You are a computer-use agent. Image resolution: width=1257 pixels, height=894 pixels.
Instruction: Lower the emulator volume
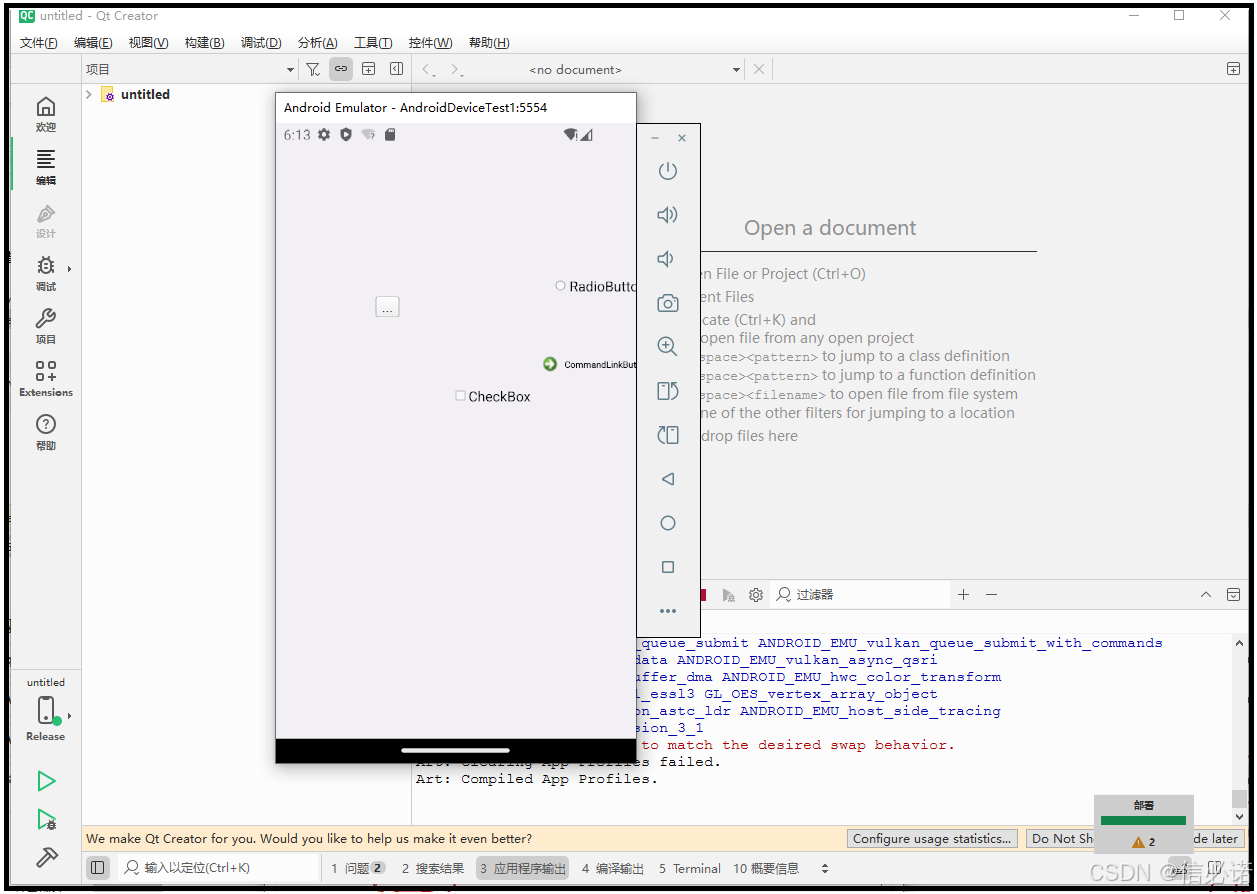(x=665, y=259)
